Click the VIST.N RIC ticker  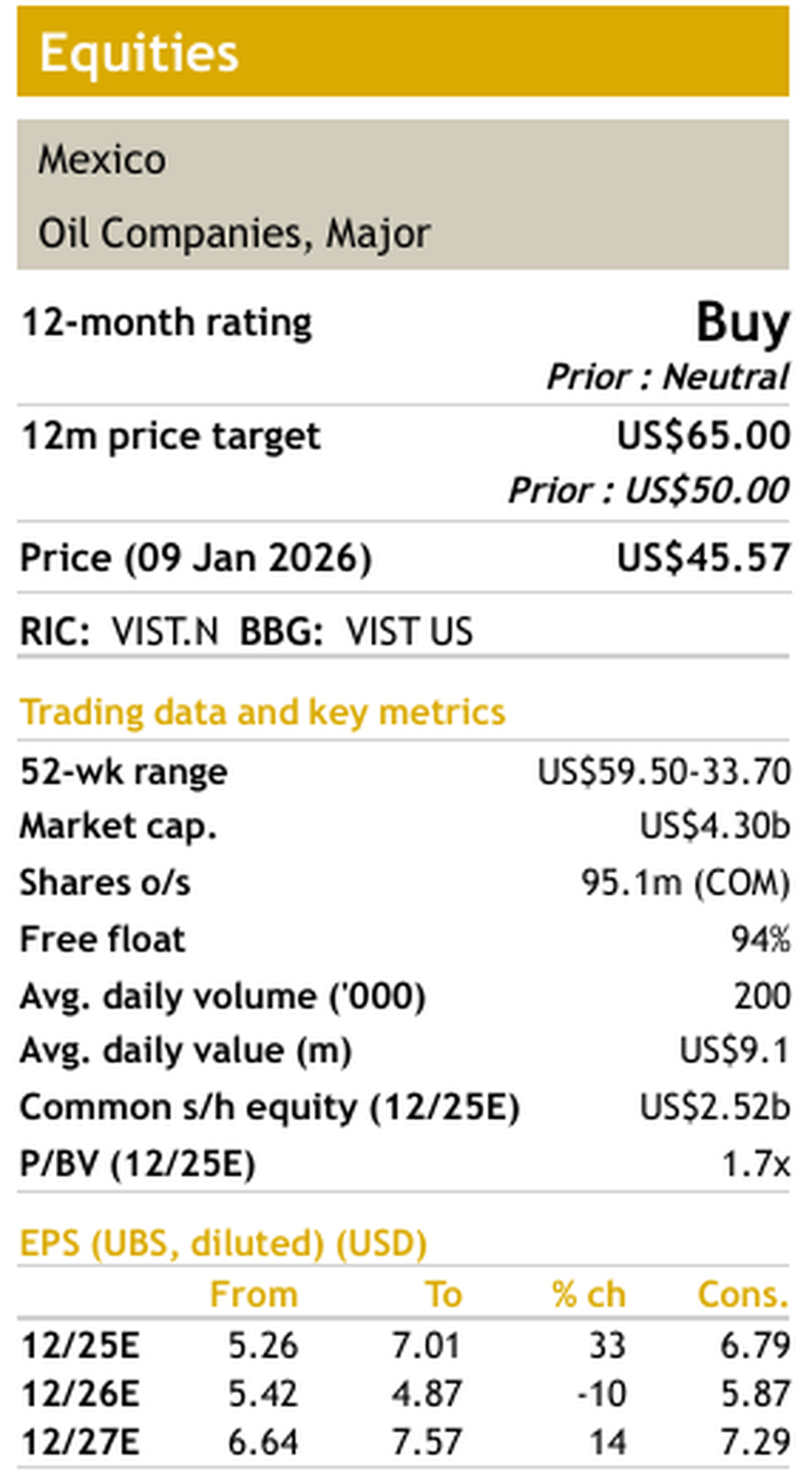click(x=165, y=632)
